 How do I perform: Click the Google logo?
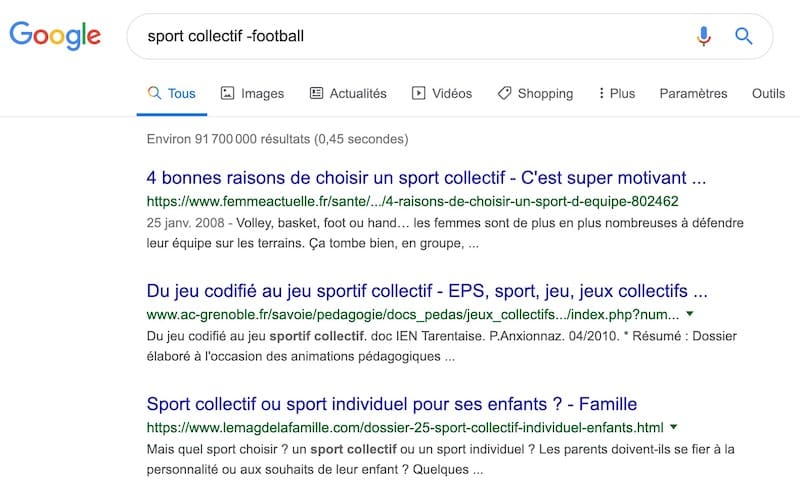tap(55, 37)
